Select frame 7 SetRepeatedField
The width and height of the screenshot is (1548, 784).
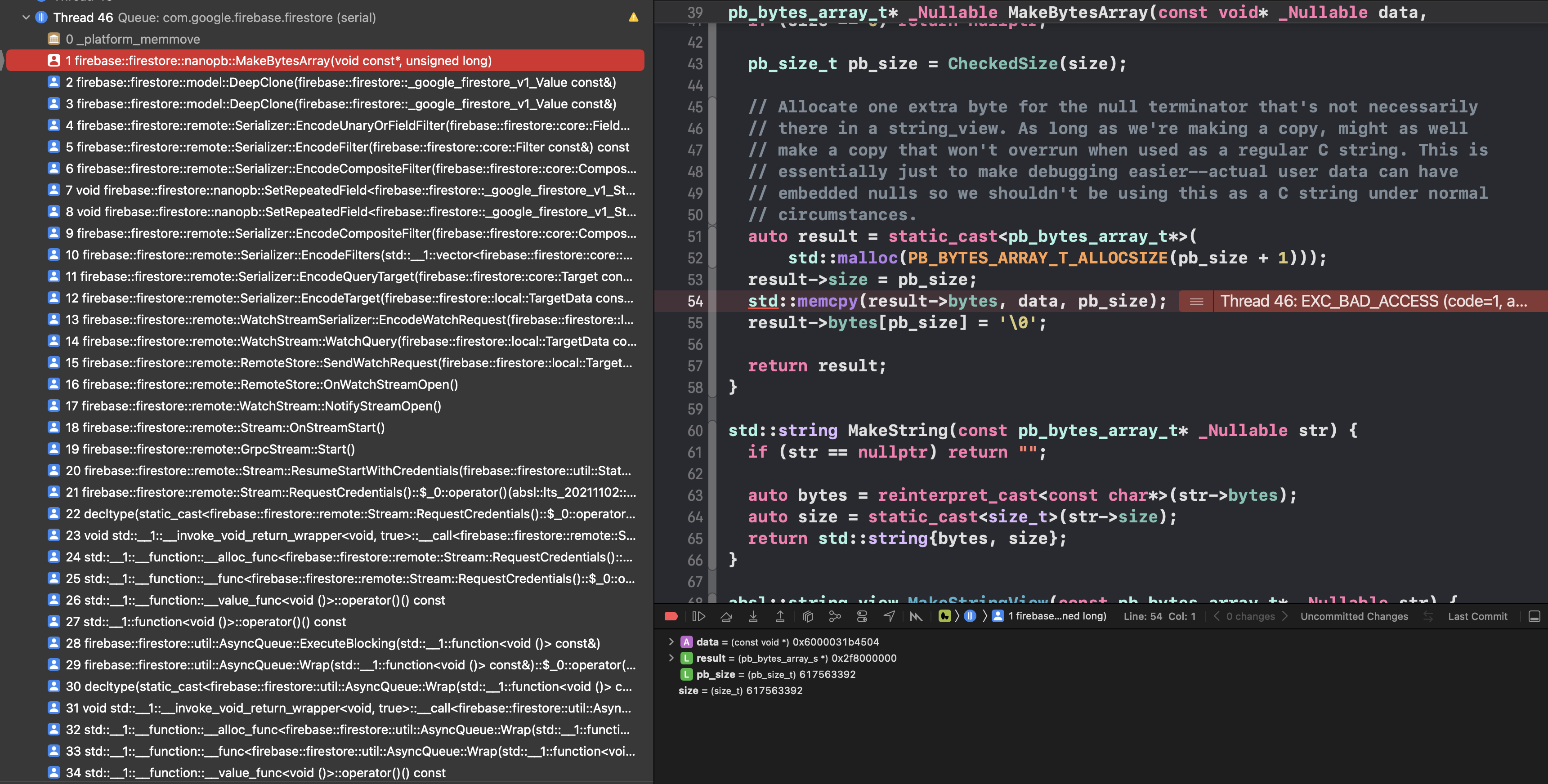(x=325, y=191)
